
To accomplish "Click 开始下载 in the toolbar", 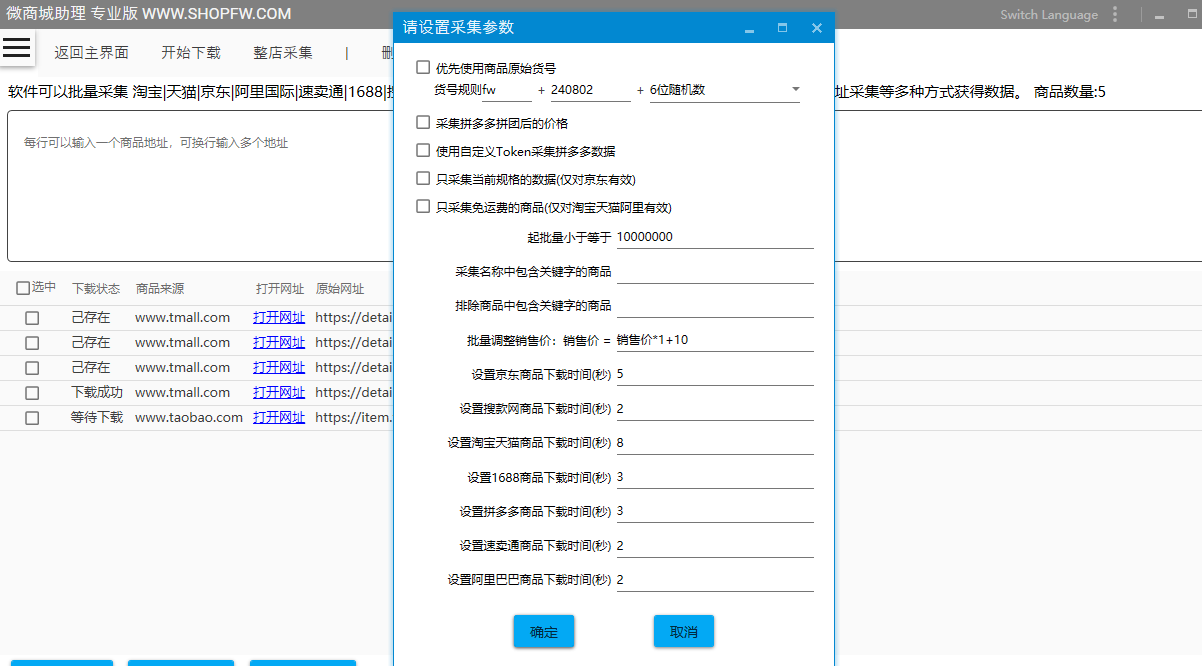I will pos(191,53).
